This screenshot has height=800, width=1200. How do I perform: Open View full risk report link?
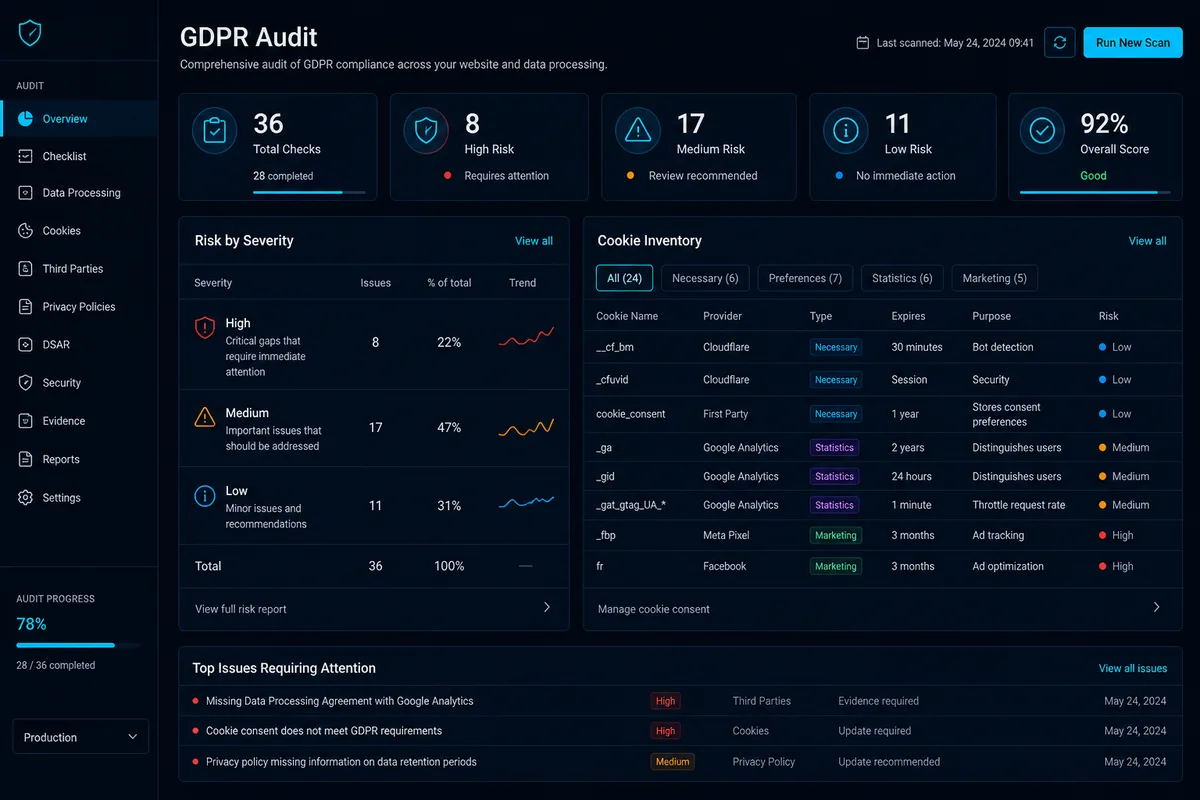(241, 609)
